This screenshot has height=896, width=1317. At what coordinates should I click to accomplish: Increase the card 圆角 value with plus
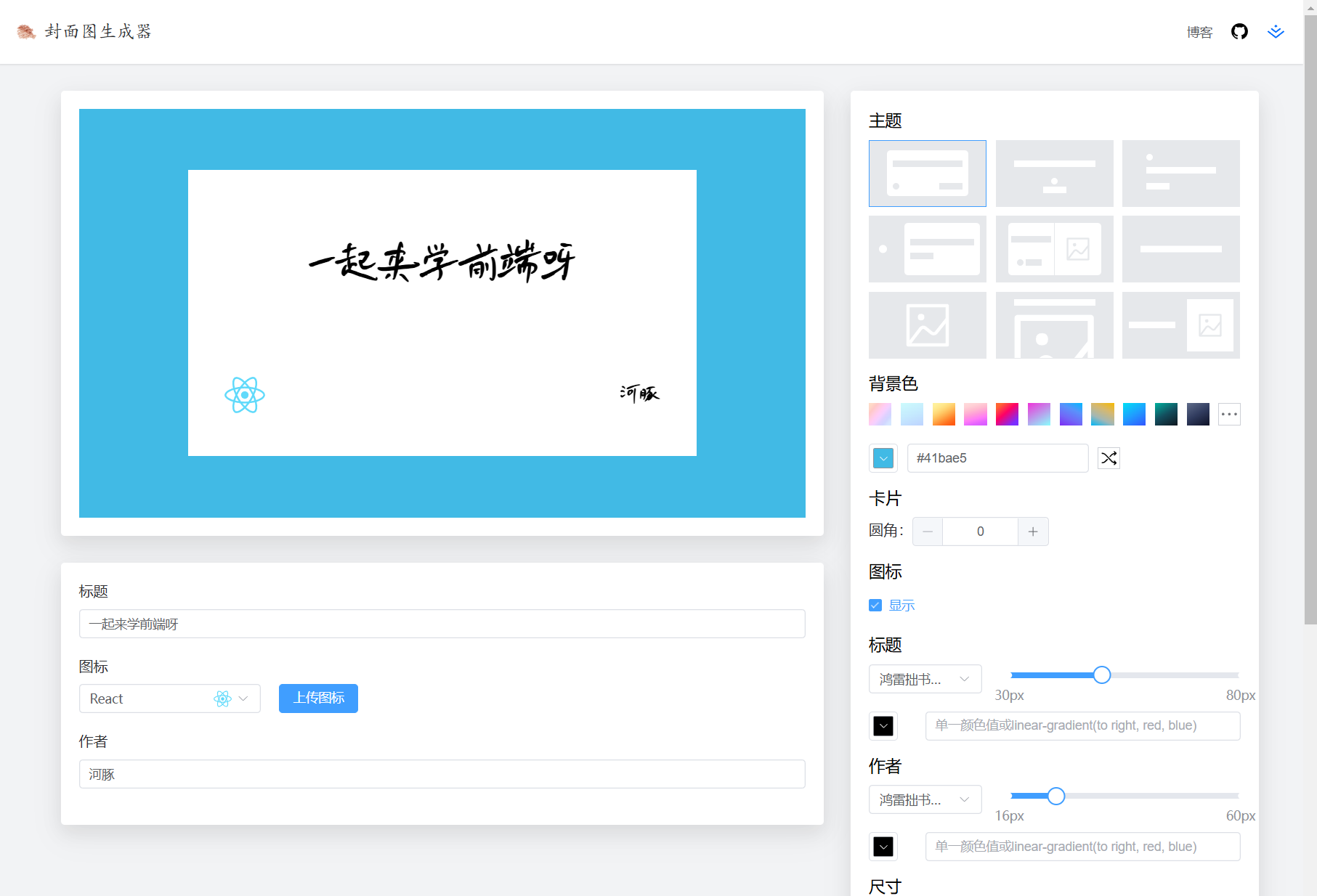[x=1033, y=532]
